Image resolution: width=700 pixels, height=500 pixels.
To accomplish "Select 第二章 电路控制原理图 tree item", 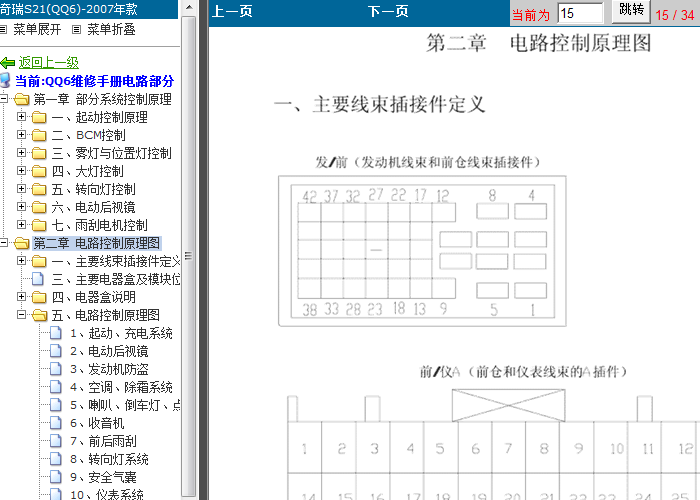I will coord(97,243).
